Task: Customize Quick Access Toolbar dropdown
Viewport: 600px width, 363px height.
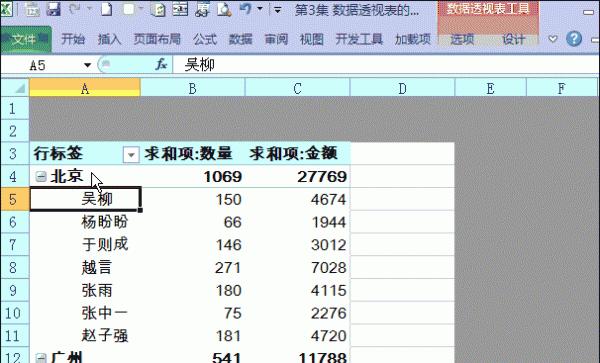Action: click(x=277, y=10)
